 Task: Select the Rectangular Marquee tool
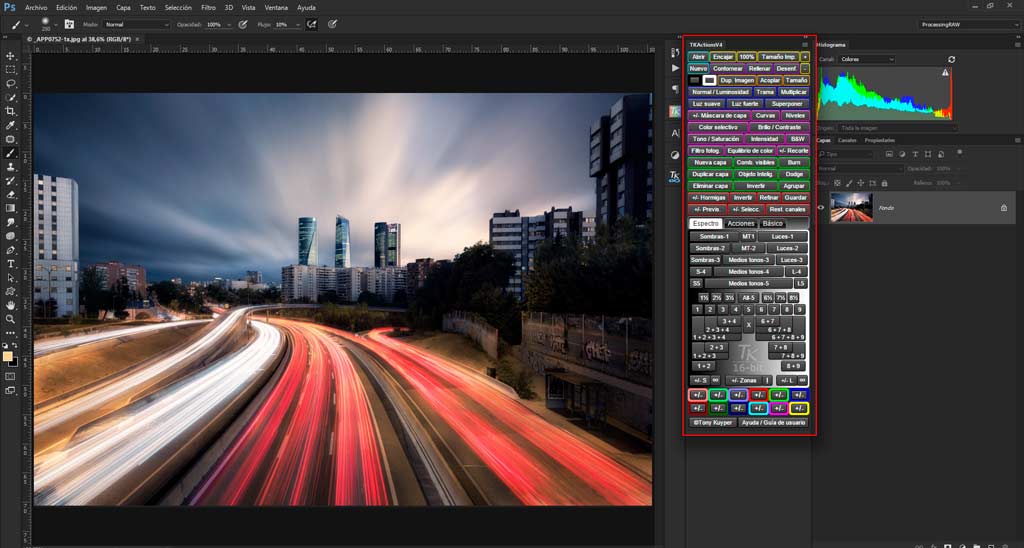pyautogui.click(x=10, y=70)
